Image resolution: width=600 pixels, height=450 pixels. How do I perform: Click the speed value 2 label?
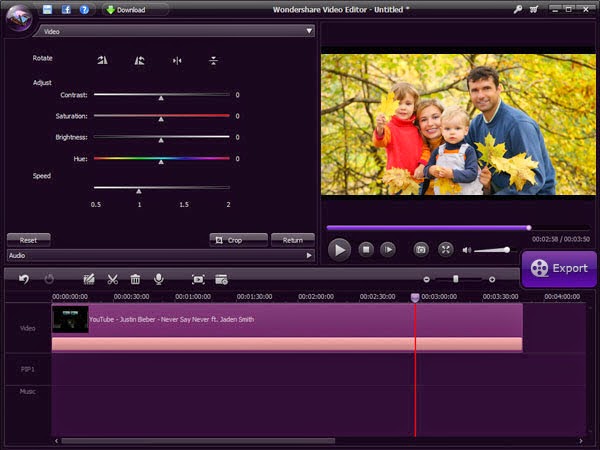tap(228, 205)
